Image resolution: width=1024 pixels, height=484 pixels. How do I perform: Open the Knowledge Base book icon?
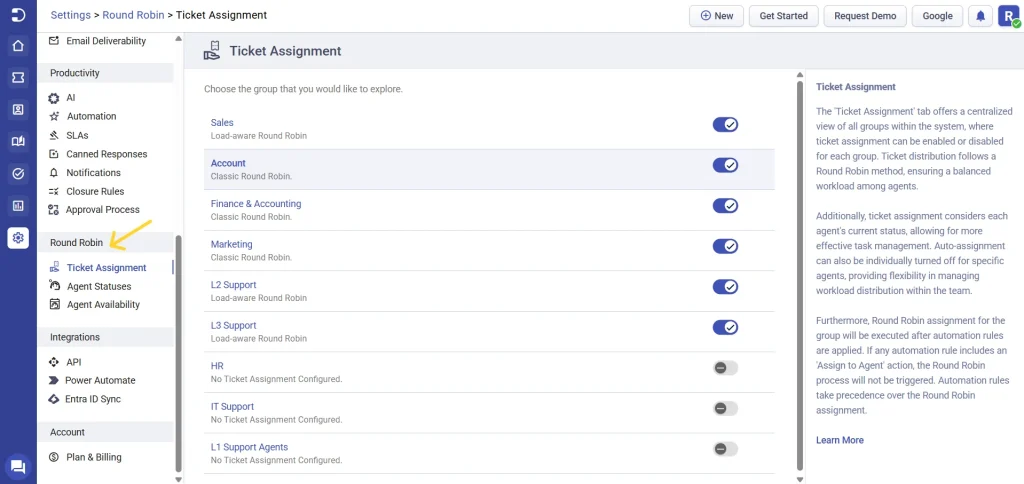pyautogui.click(x=18, y=142)
